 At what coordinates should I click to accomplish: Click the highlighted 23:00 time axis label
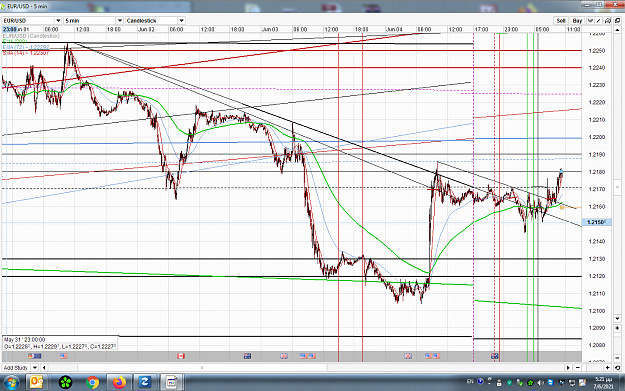click(x=9, y=29)
